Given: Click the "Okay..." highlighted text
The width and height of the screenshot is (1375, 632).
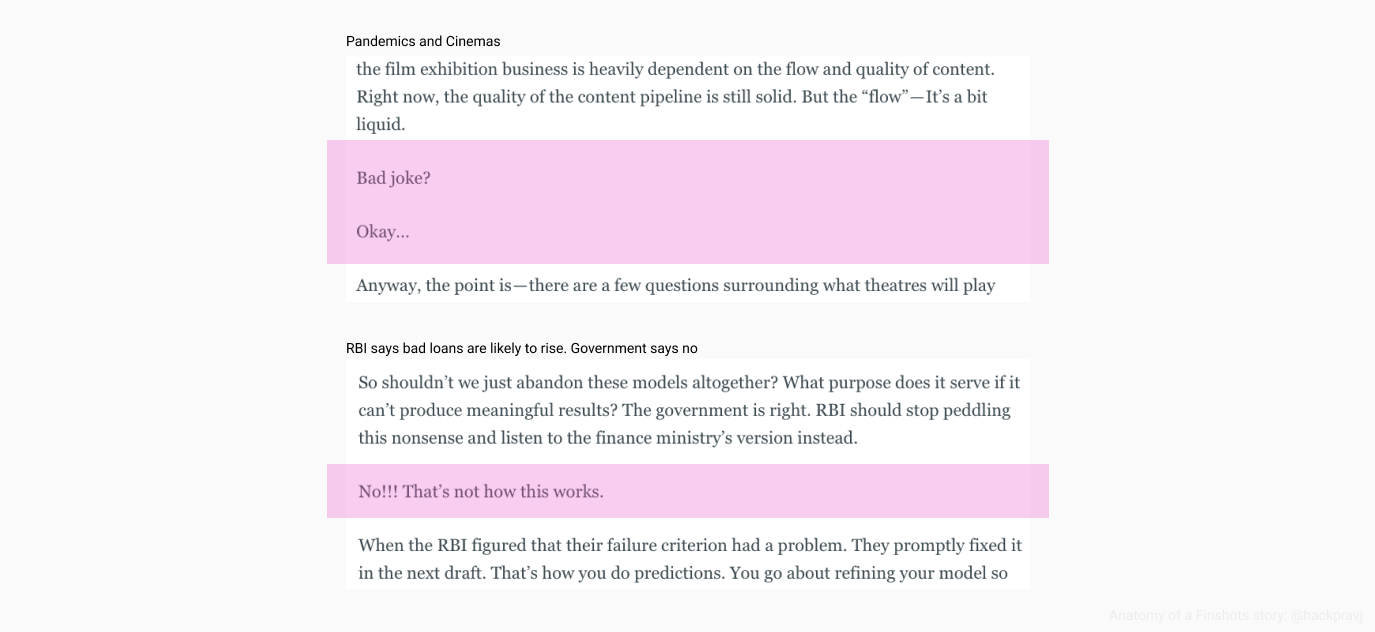Looking at the screenshot, I should [x=383, y=232].
